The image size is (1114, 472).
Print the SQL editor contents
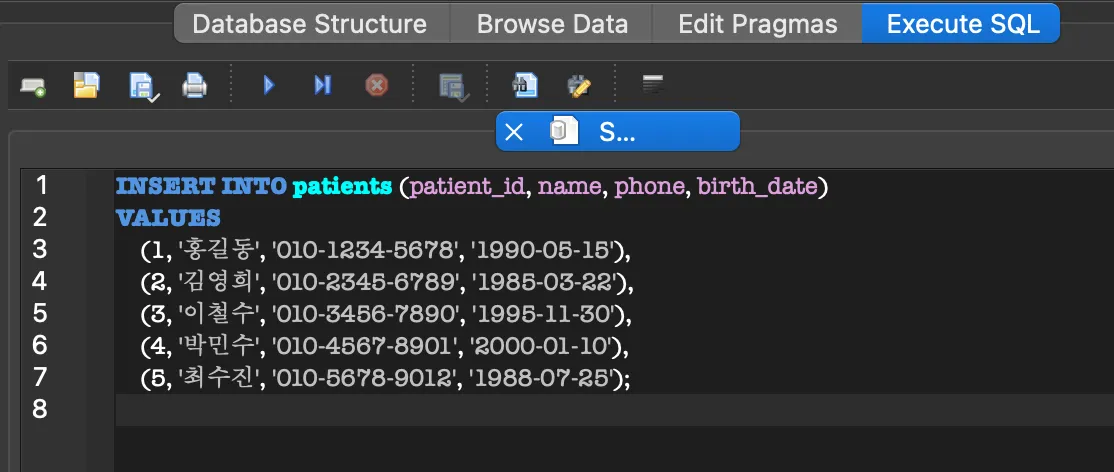pos(194,86)
